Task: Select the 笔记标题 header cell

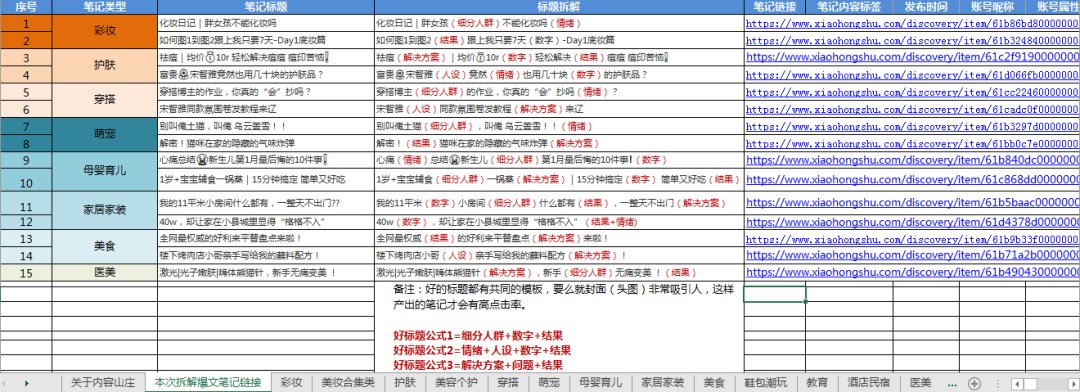Action: pos(266,7)
